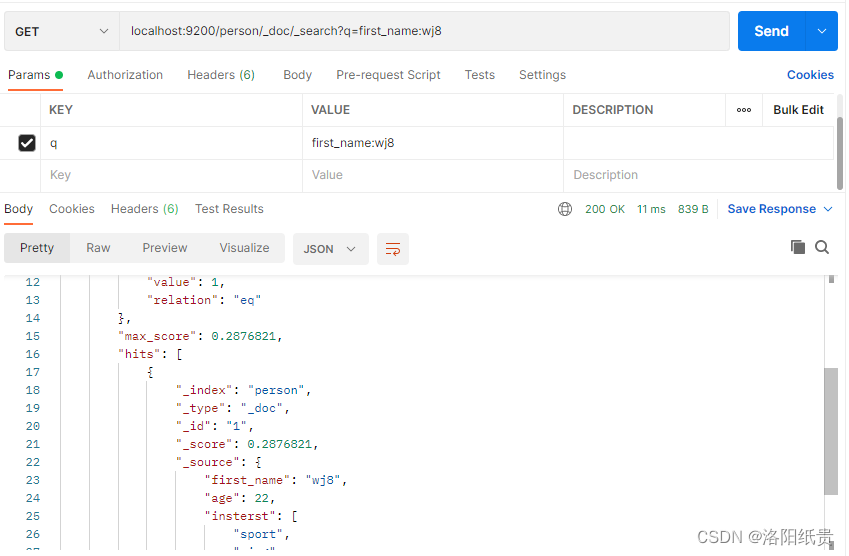Image resolution: width=849 pixels, height=556 pixels.
Task: Open the request Headers (6) tab
Action: [221, 75]
